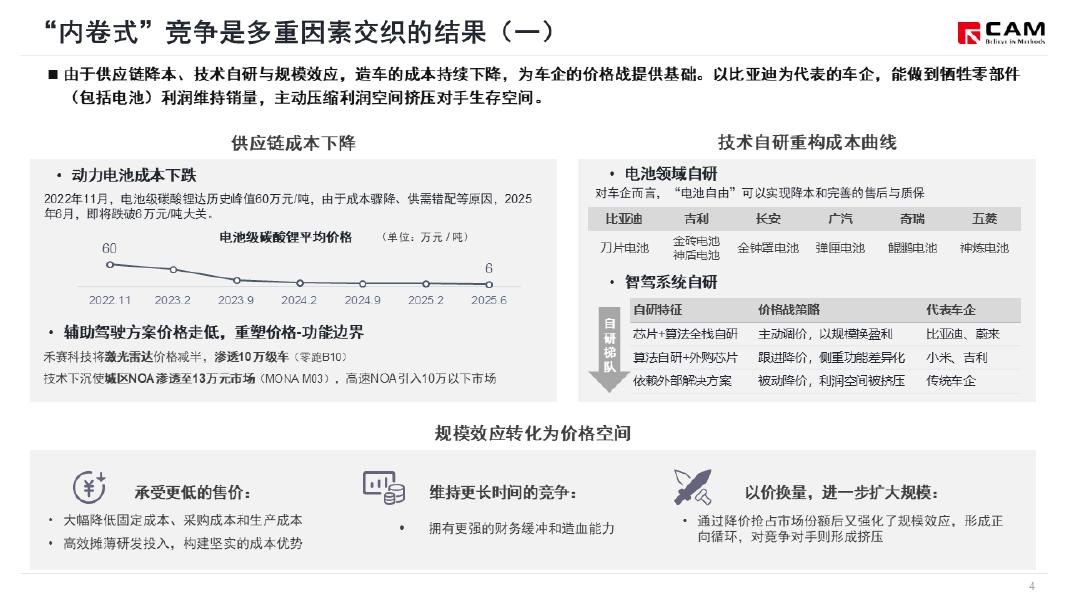Click the 代表车企 table header
Image resolution: width=1067 pixels, height=600 pixels.
[x=951, y=310]
